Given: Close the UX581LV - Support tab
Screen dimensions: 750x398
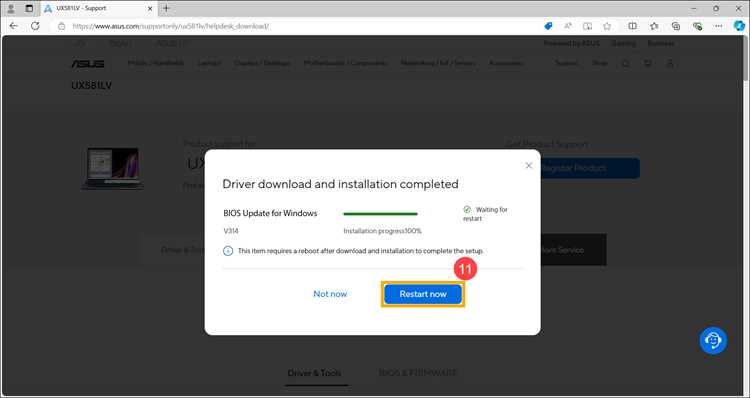Looking at the screenshot, I should [150, 9].
